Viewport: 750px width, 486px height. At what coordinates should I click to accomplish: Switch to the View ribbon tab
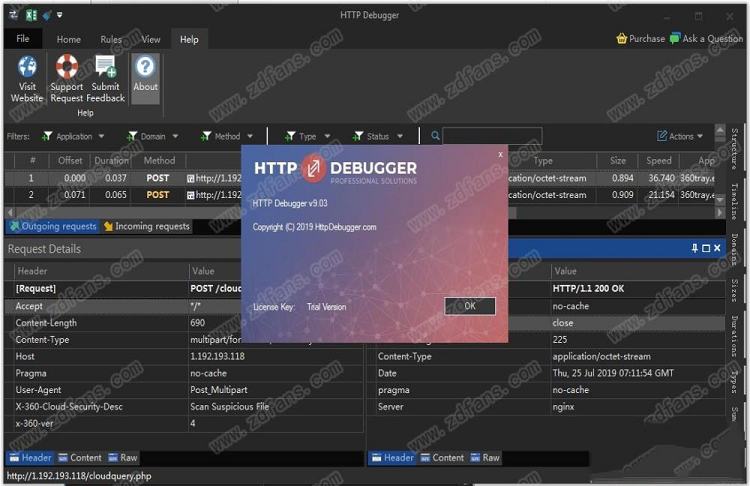click(151, 39)
